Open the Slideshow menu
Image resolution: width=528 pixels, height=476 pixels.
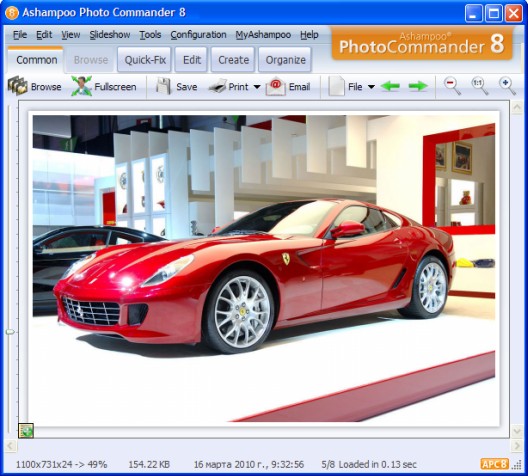pos(110,35)
